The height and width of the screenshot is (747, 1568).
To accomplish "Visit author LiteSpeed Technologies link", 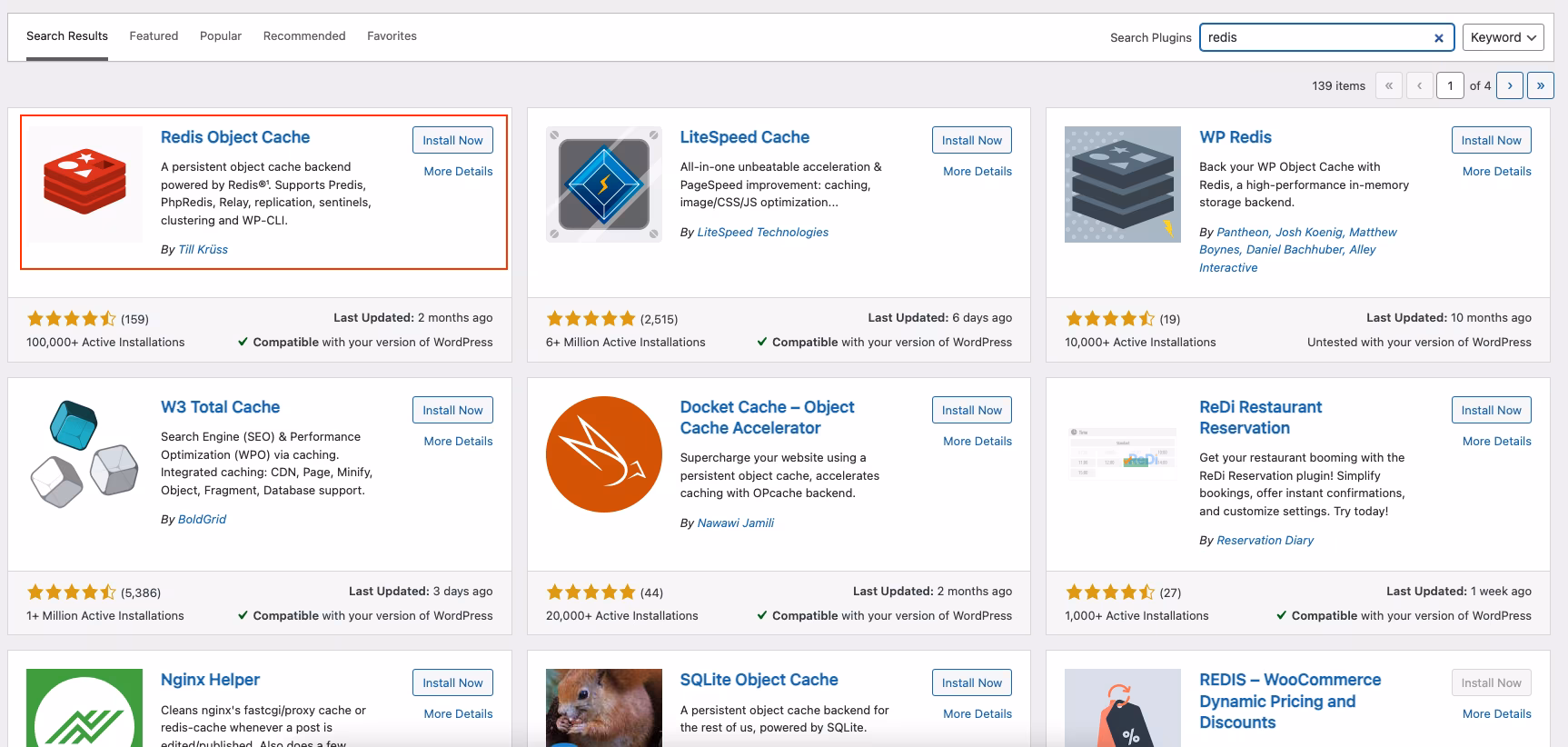I will click(x=763, y=232).
